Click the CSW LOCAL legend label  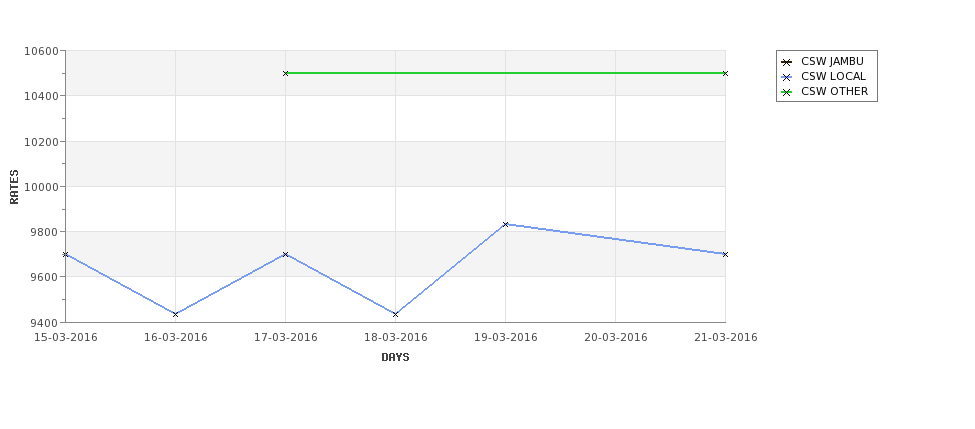833,76
